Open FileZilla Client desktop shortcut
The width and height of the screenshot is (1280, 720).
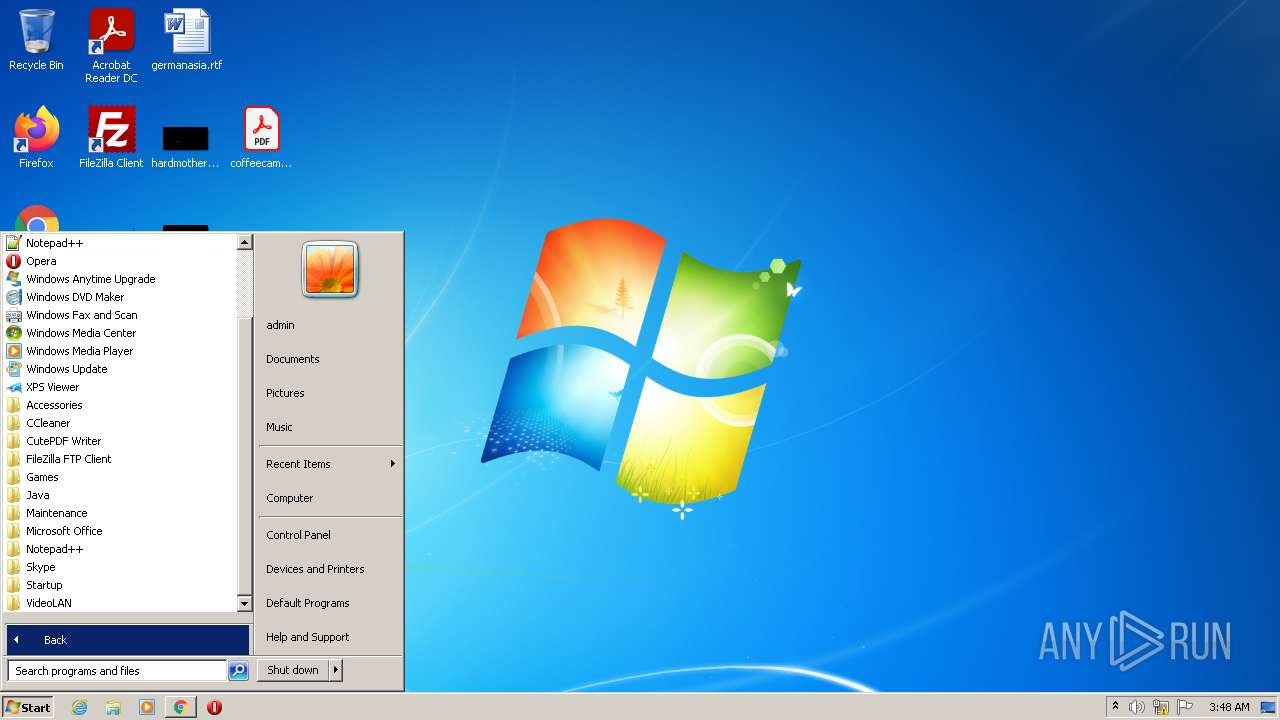point(111,138)
